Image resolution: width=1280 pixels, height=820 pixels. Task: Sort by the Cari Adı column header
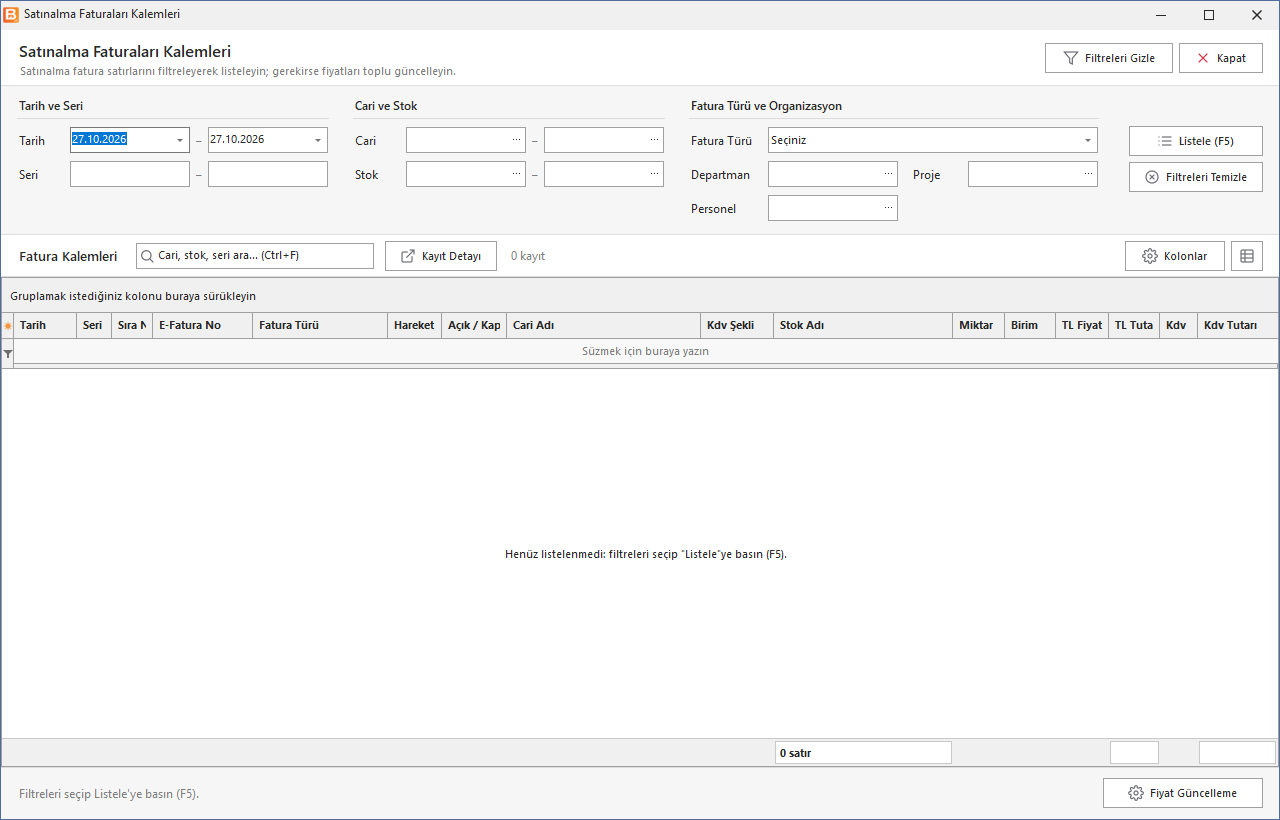coord(604,325)
